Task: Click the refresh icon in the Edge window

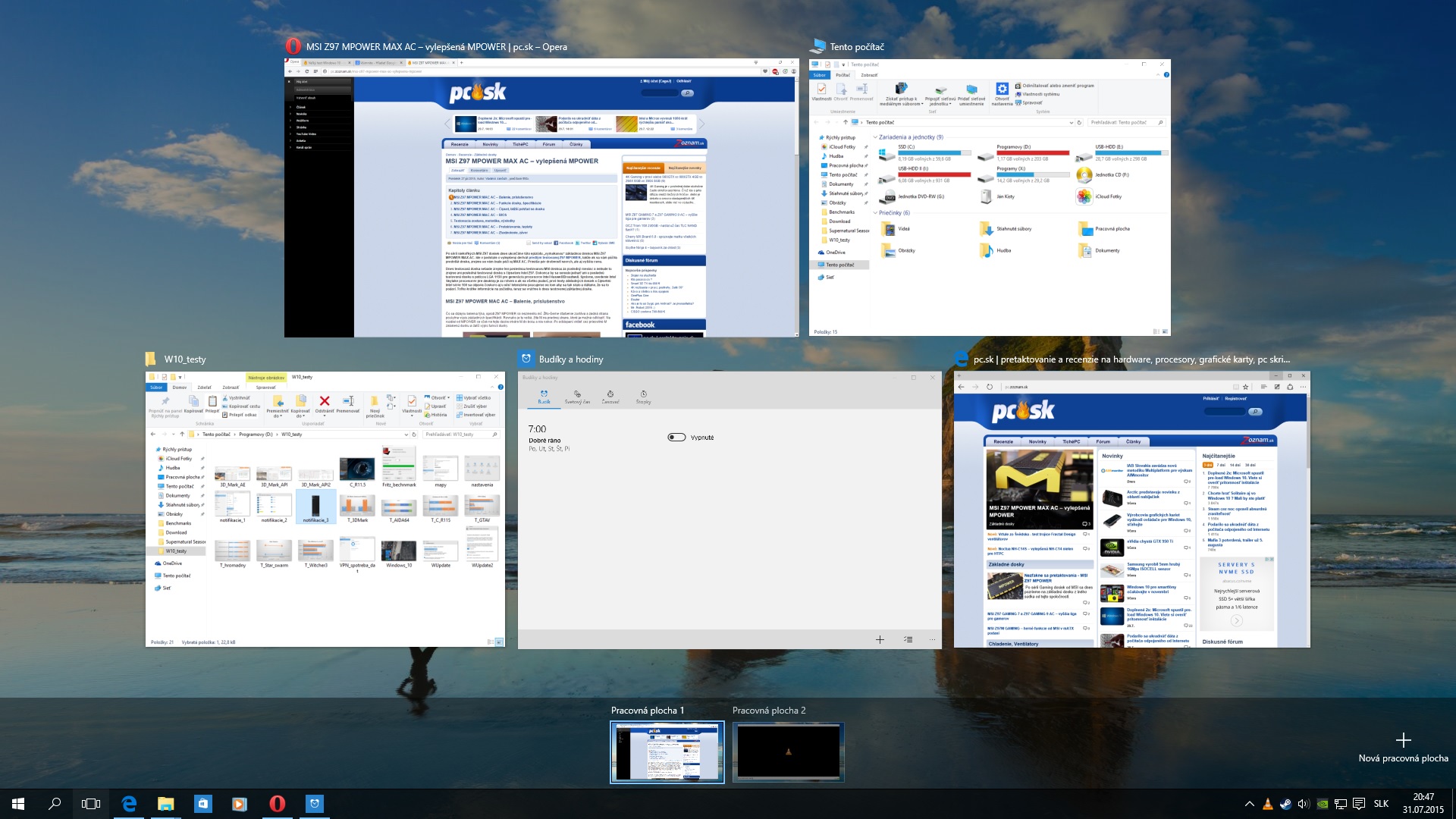Action: (990, 387)
